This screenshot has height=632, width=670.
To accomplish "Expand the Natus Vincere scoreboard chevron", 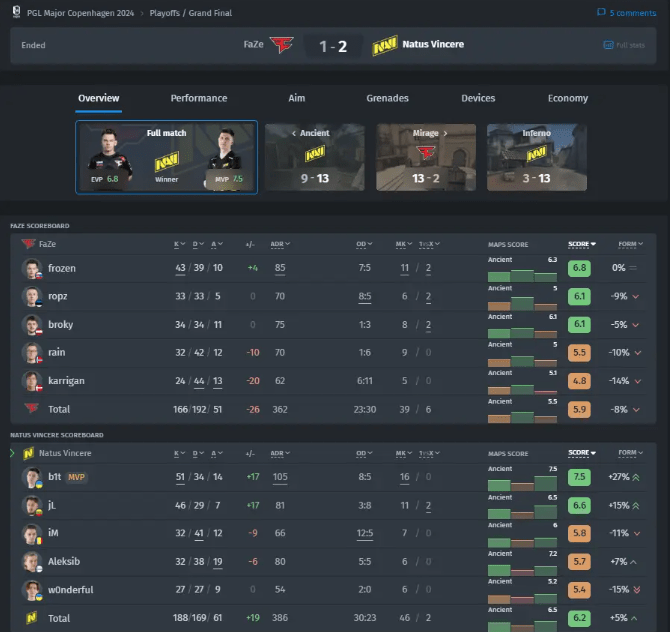I will [x=12, y=453].
